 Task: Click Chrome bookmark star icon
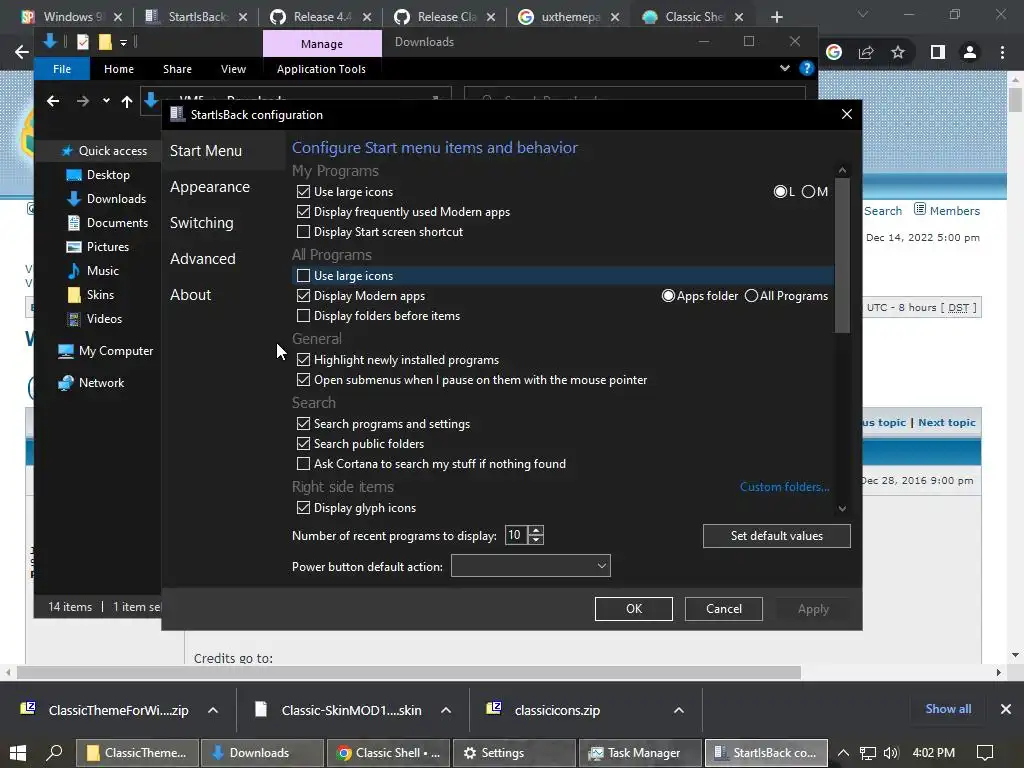click(x=898, y=52)
